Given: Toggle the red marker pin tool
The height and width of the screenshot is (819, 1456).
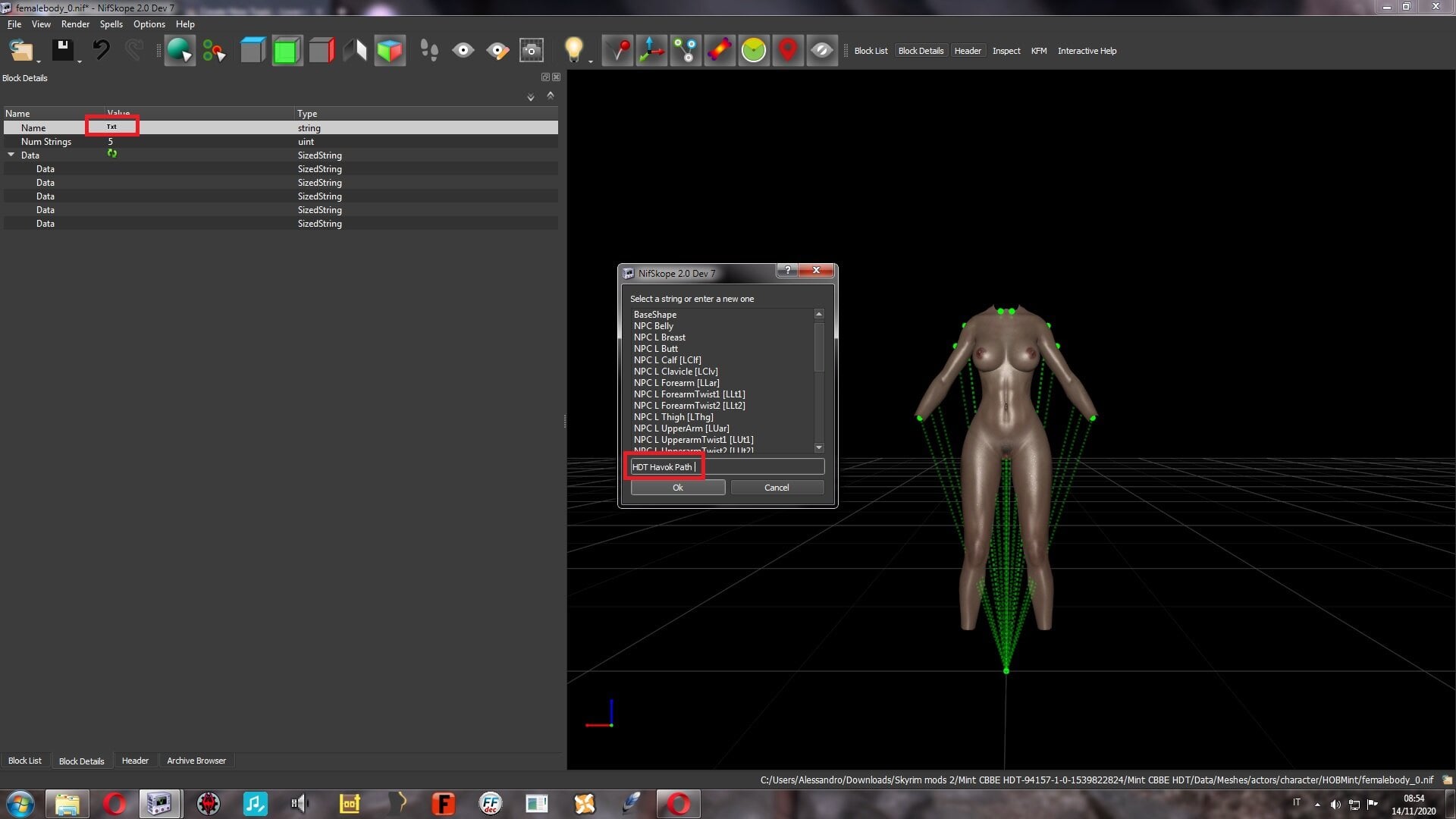Looking at the screenshot, I should coord(618,51).
